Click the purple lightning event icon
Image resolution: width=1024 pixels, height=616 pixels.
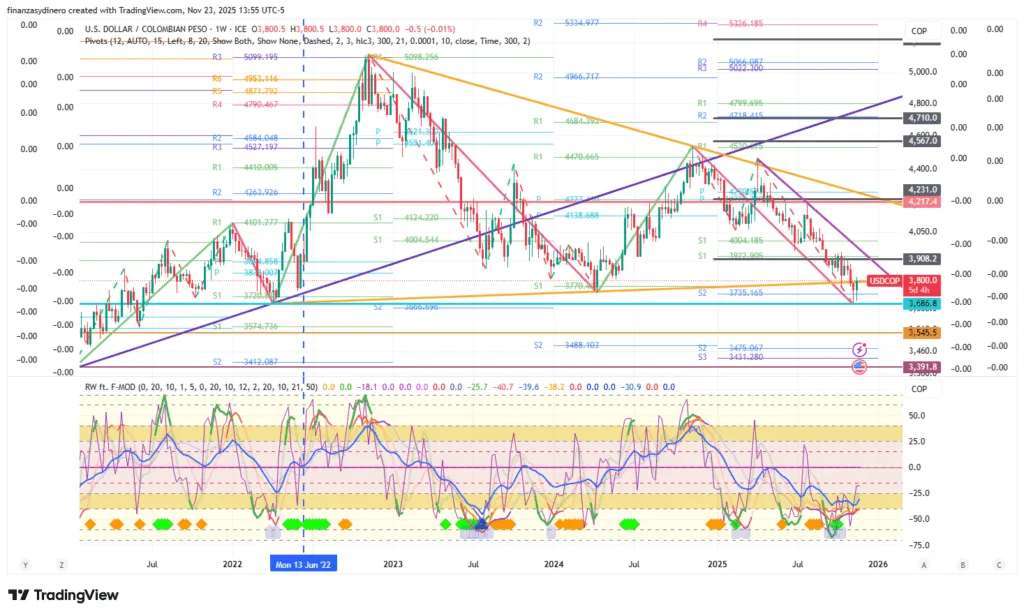pos(859,349)
